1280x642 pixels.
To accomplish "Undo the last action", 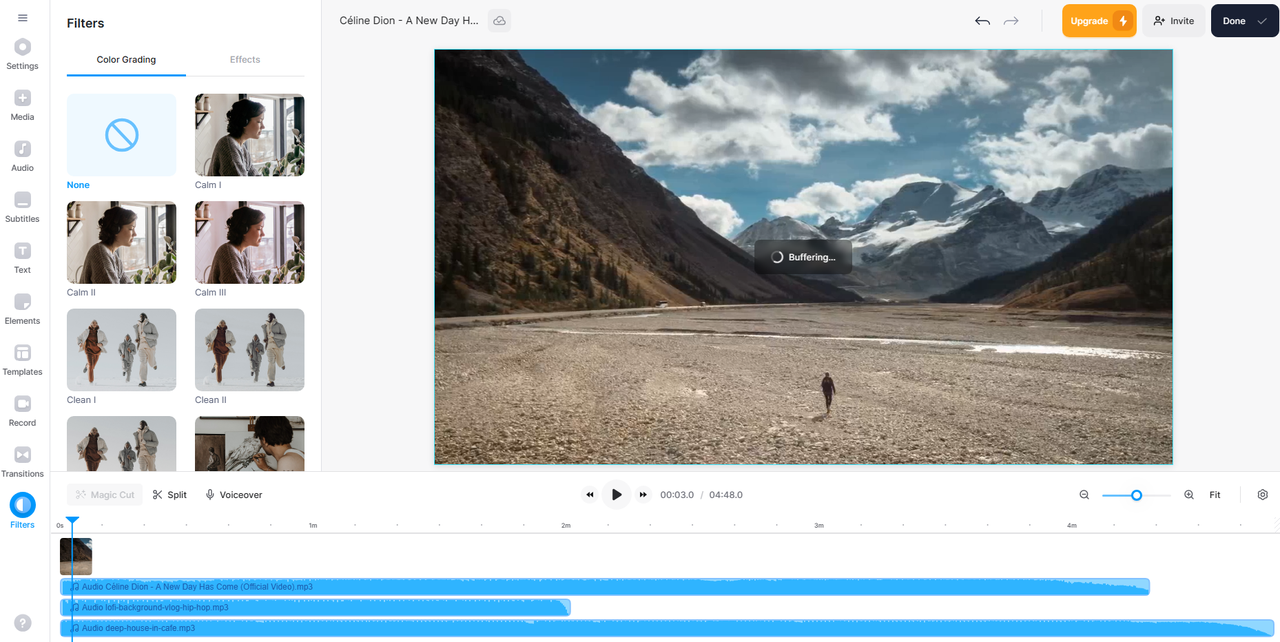I will click(x=982, y=21).
